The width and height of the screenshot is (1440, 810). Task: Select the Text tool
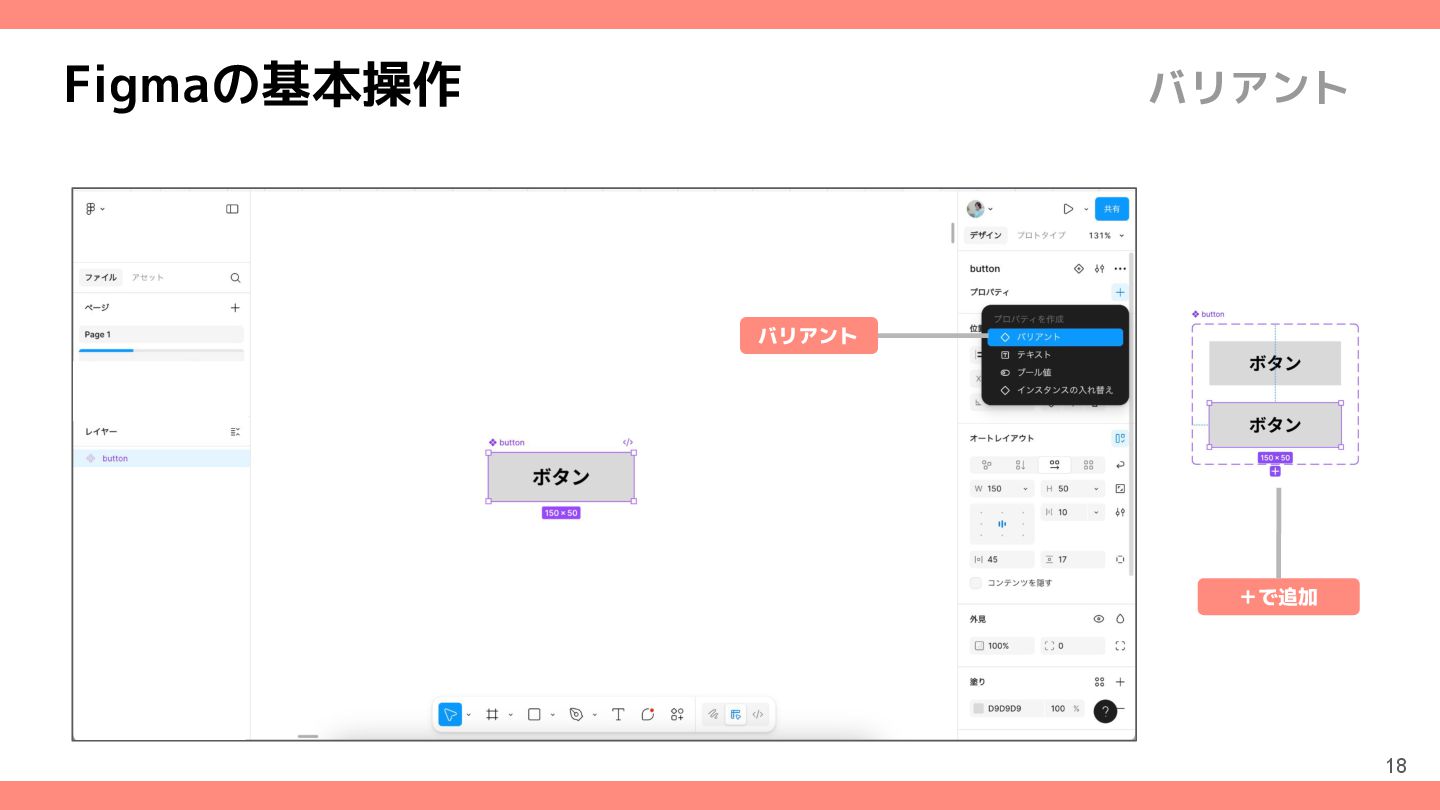coord(618,714)
